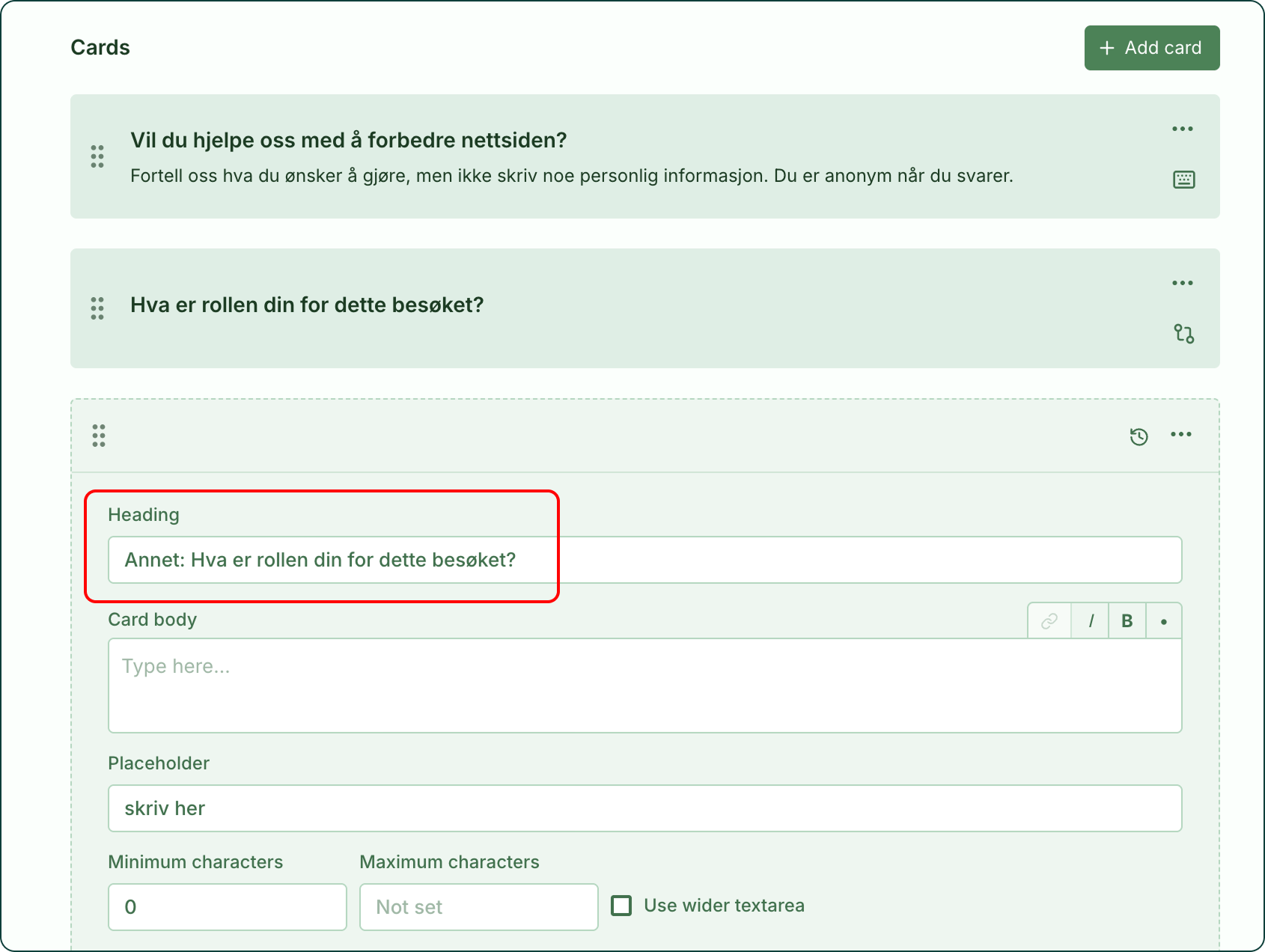This screenshot has width=1265, height=952.
Task: Click the 'Use wider textarea' label text
Action: pos(724,906)
